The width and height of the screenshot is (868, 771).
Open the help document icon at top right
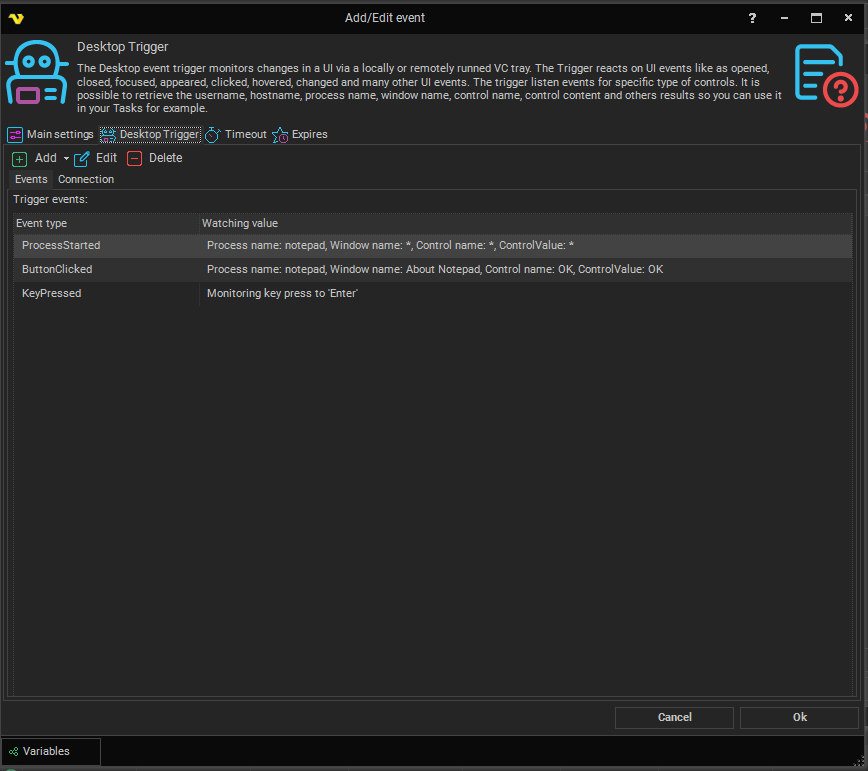825,75
